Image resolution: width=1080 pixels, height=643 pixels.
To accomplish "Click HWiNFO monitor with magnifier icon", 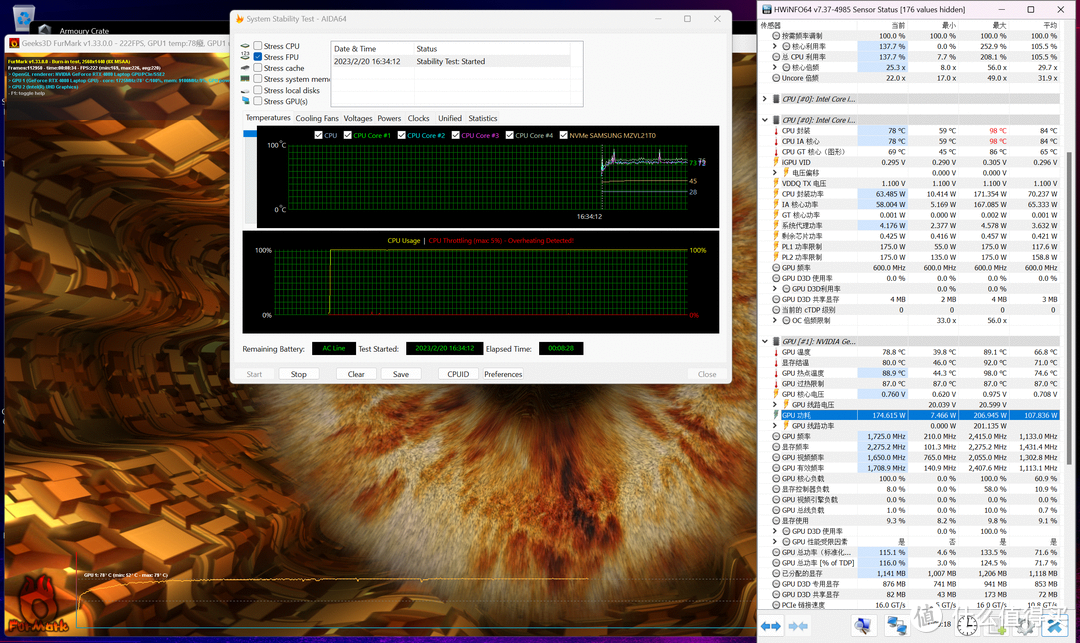I will (x=862, y=625).
